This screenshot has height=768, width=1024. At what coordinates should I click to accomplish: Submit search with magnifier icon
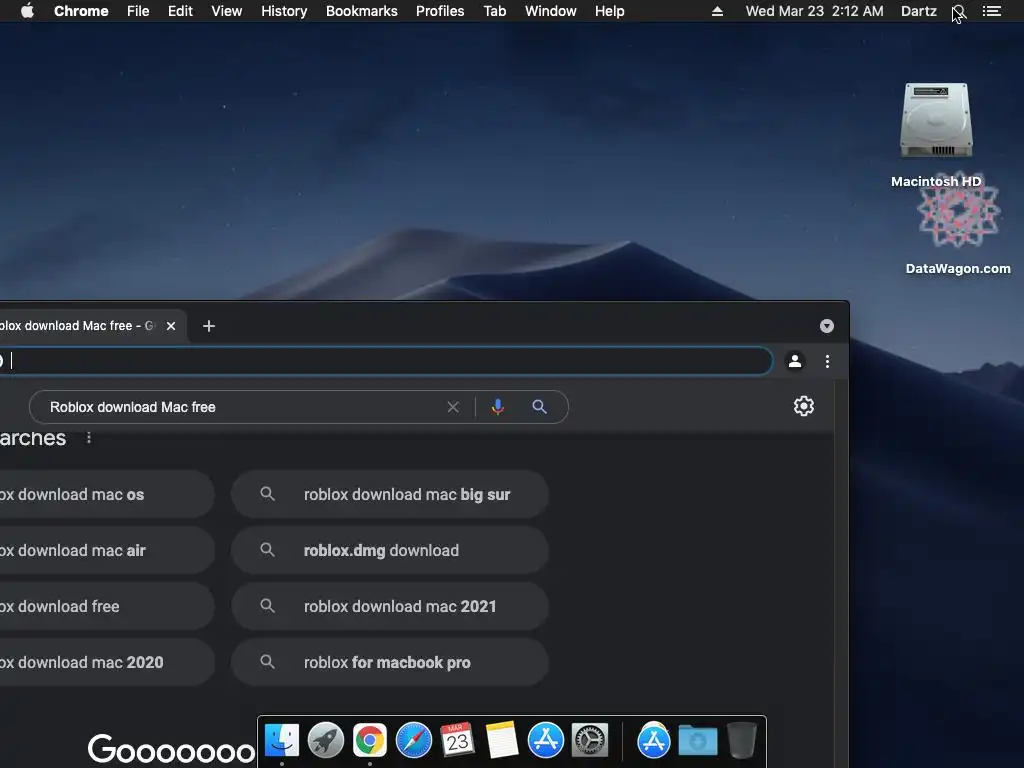539,407
